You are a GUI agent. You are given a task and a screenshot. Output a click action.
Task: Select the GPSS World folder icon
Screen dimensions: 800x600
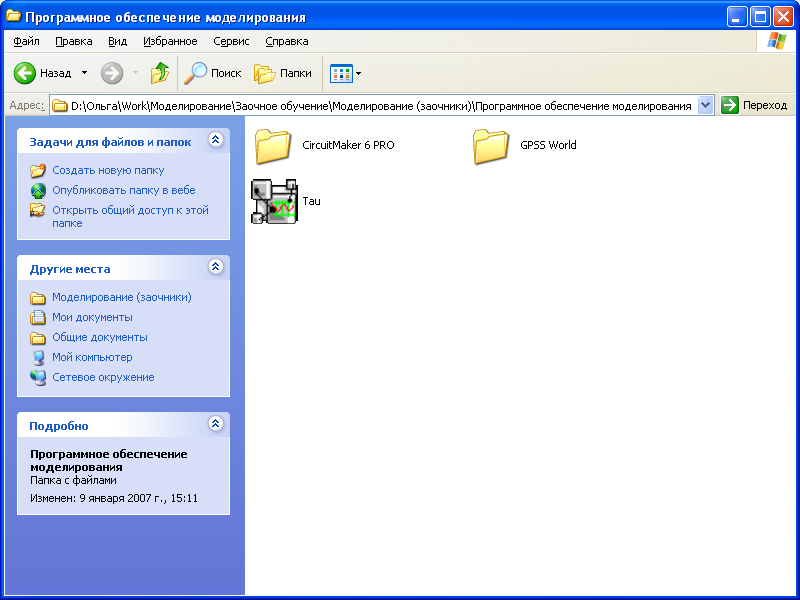(490, 146)
